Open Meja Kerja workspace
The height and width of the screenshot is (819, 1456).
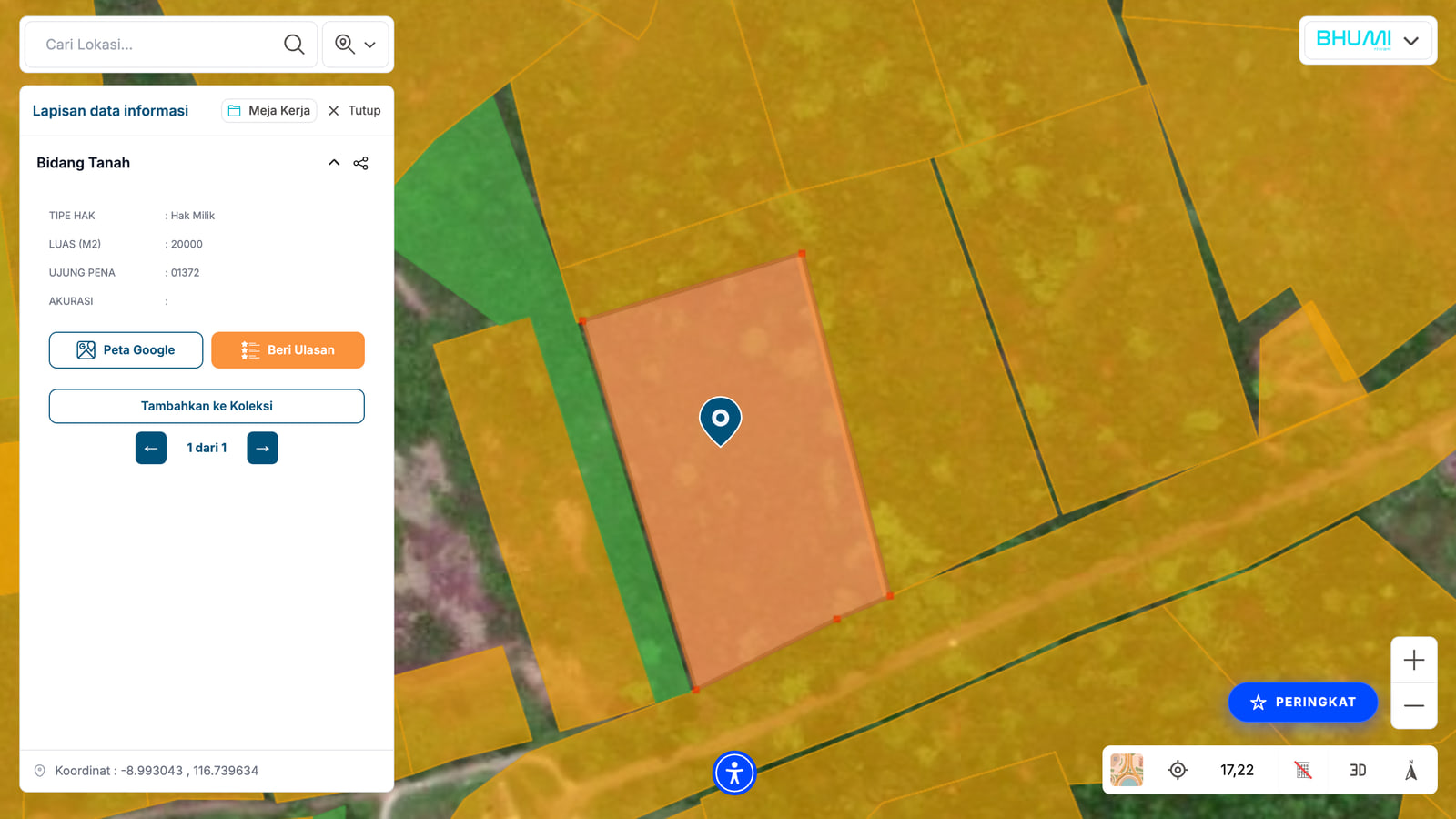[269, 110]
